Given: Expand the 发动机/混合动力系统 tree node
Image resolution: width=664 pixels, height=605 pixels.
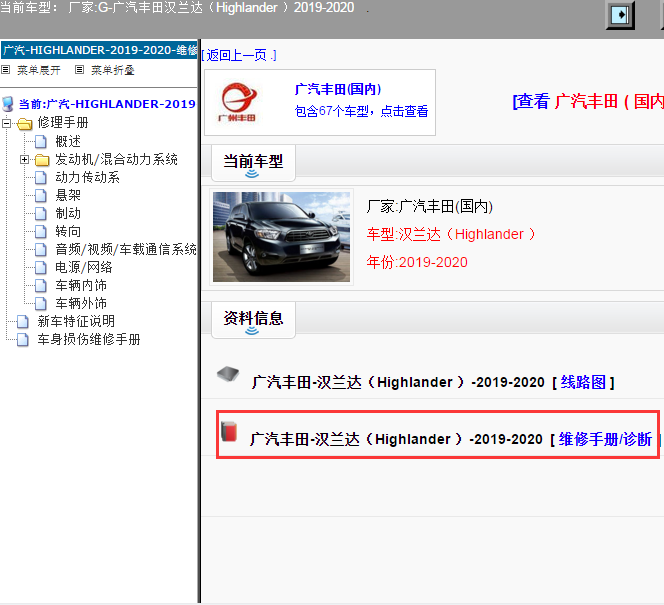Looking at the screenshot, I should pos(24,160).
